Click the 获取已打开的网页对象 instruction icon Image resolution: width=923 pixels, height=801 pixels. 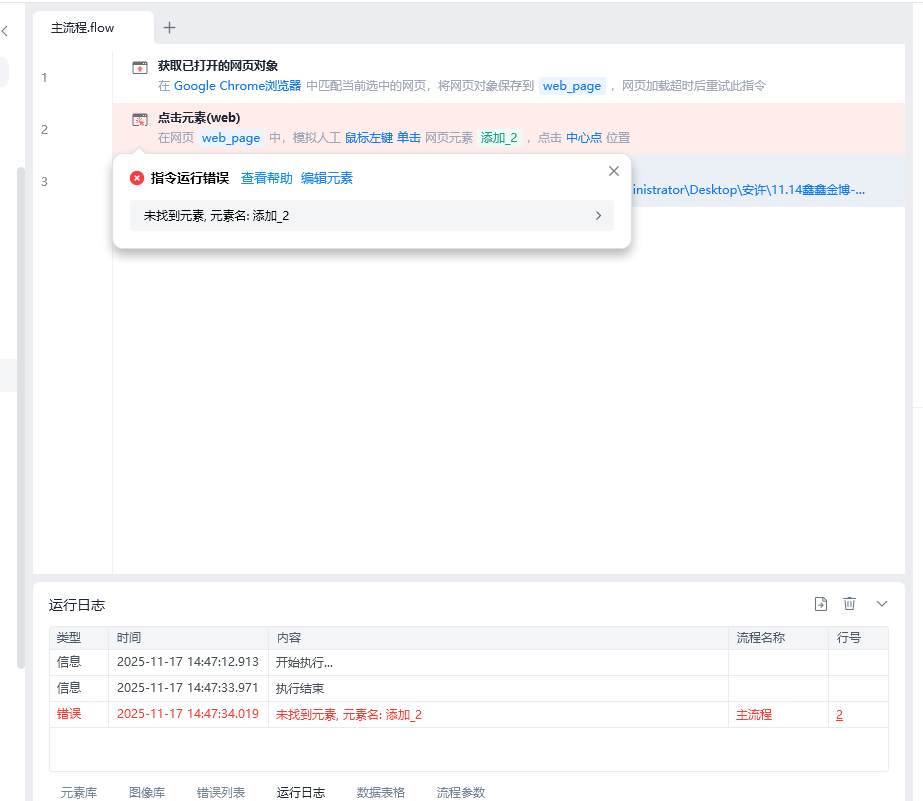click(140, 68)
